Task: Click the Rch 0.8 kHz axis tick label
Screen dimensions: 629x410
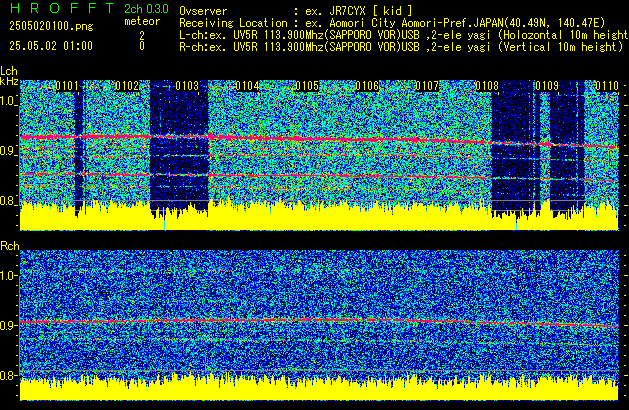Action: point(8,375)
